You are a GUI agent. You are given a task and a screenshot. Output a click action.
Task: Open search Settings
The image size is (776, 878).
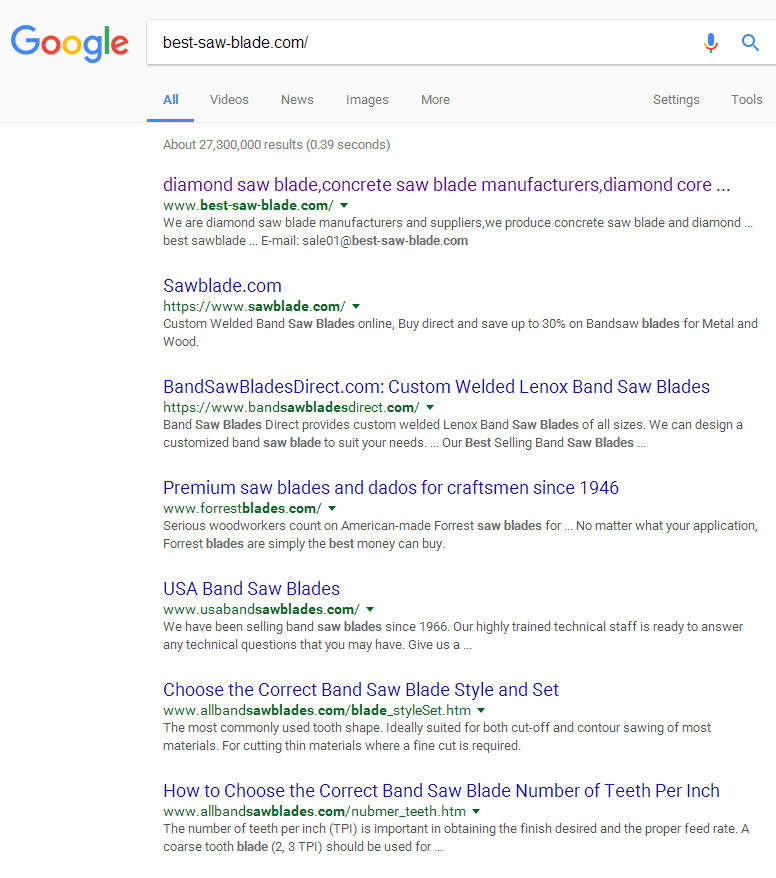pos(676,100)
